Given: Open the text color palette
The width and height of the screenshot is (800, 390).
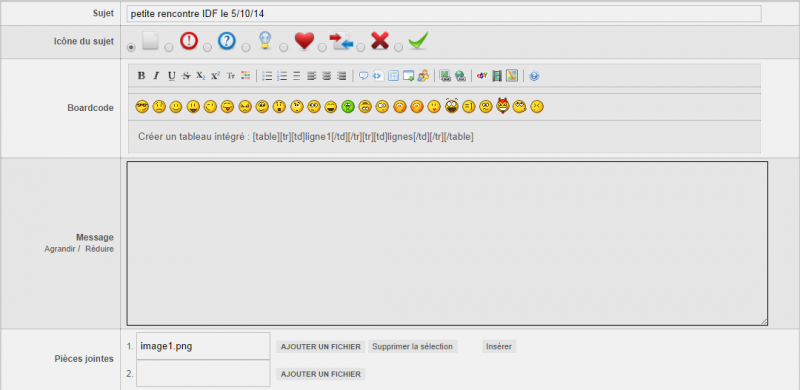Looking at the screenshot, I should coord(245,76).
